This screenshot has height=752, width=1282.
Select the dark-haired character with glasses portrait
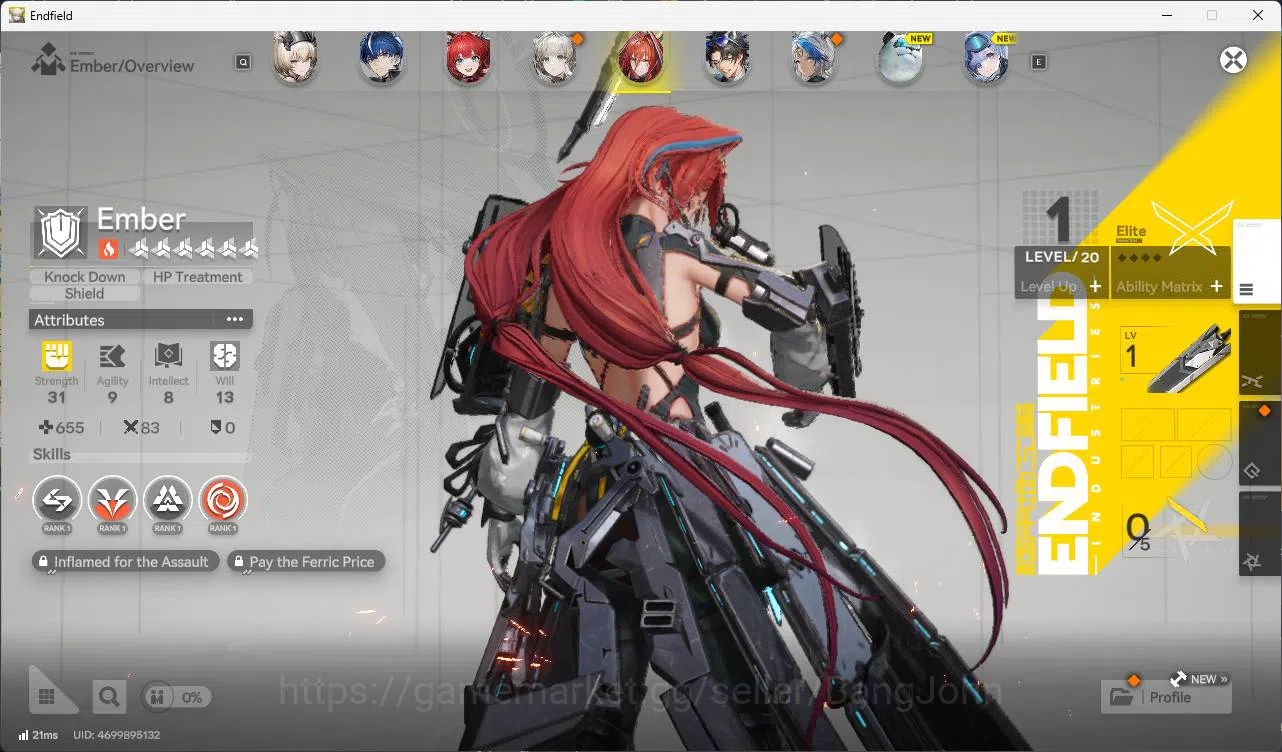727,58
